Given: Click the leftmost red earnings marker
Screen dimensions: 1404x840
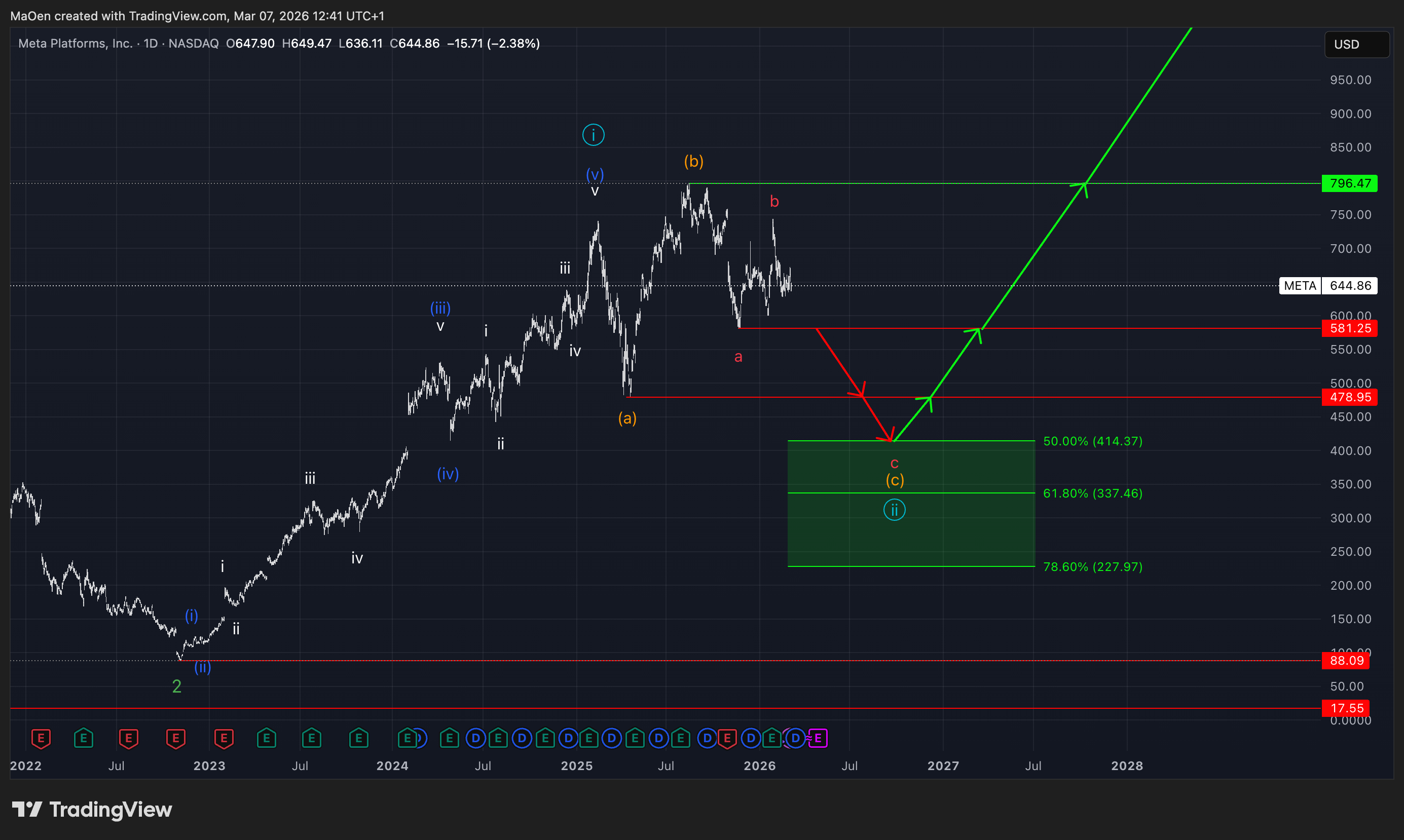Looking at the screenshot, I should click(x=41, y=738).
